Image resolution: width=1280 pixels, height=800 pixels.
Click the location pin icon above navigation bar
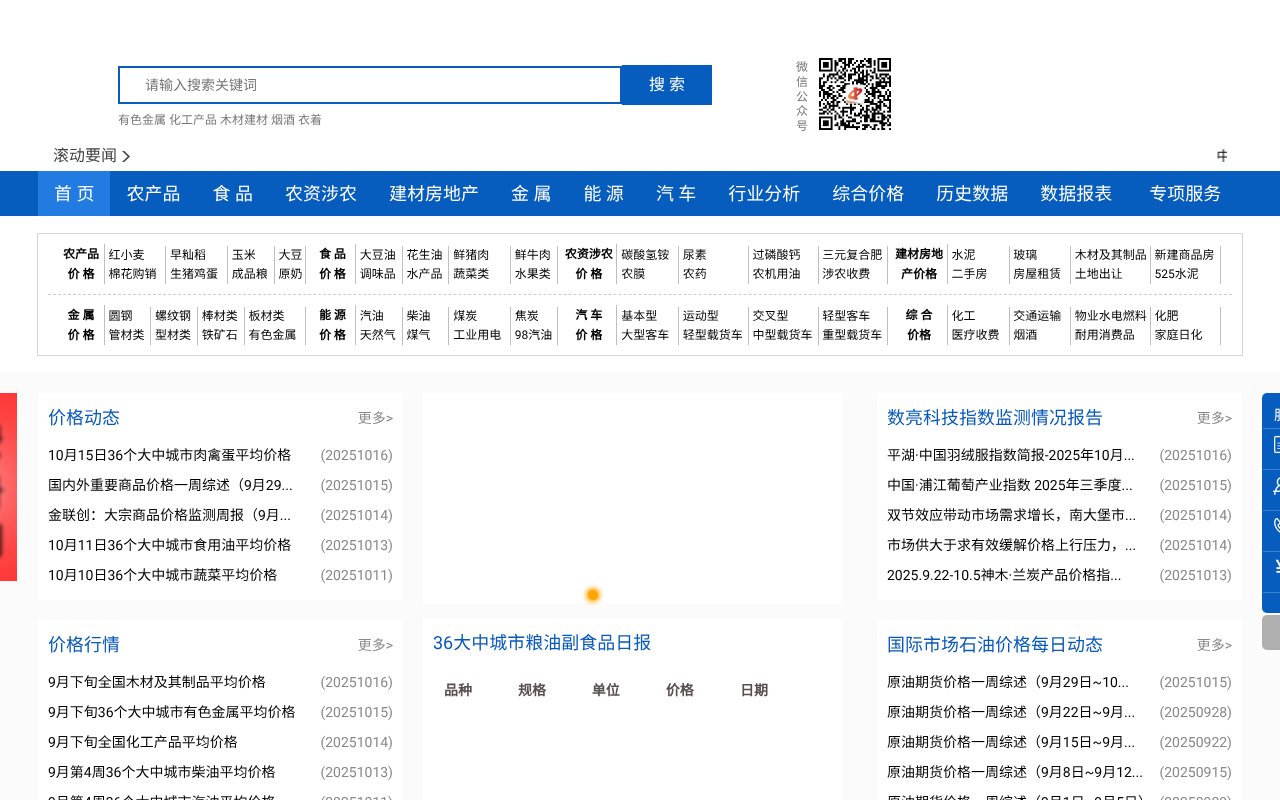click(1221, 156)
